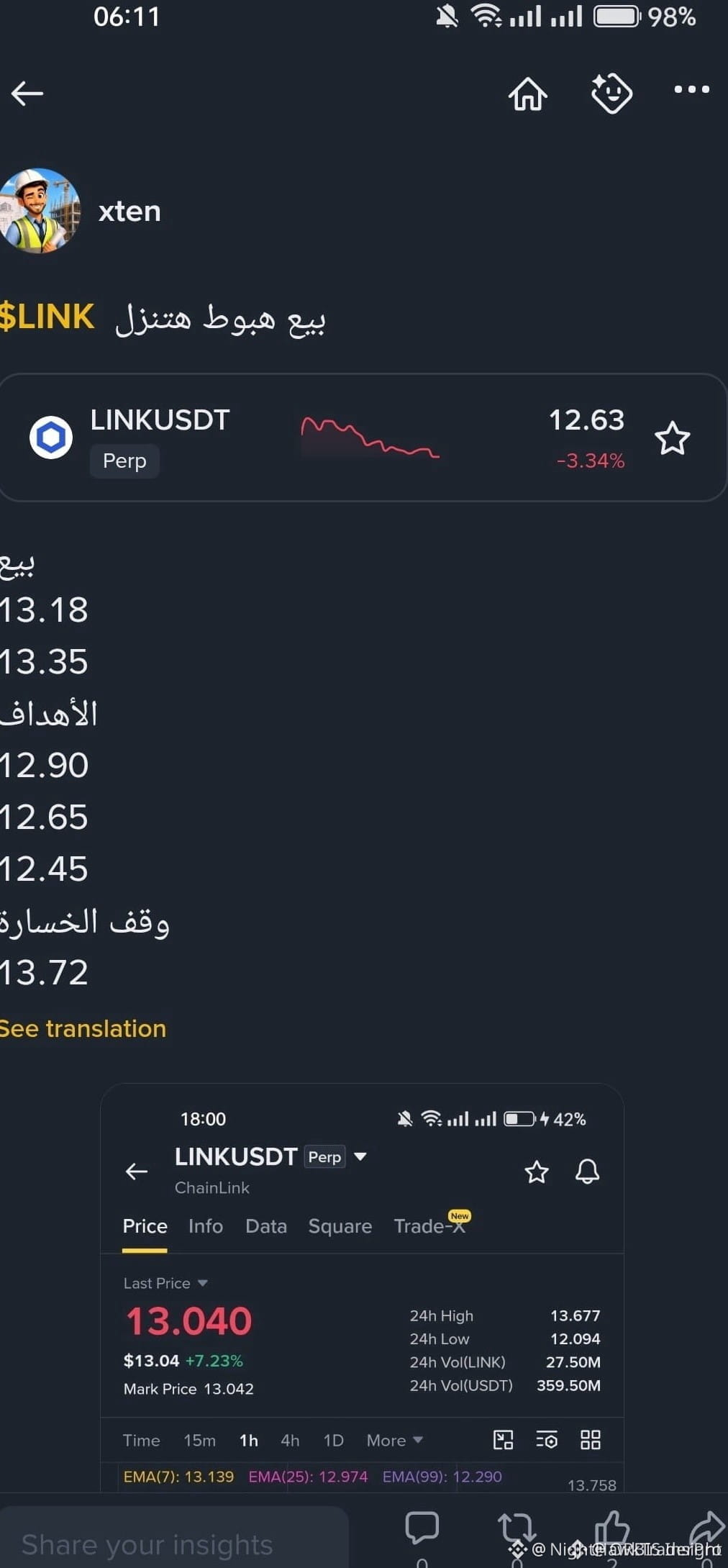Switch to the Square tab
Image resolution: width=728 pixels, height=1568 pixels.
pyautogui.click(x=340, y=1226)
